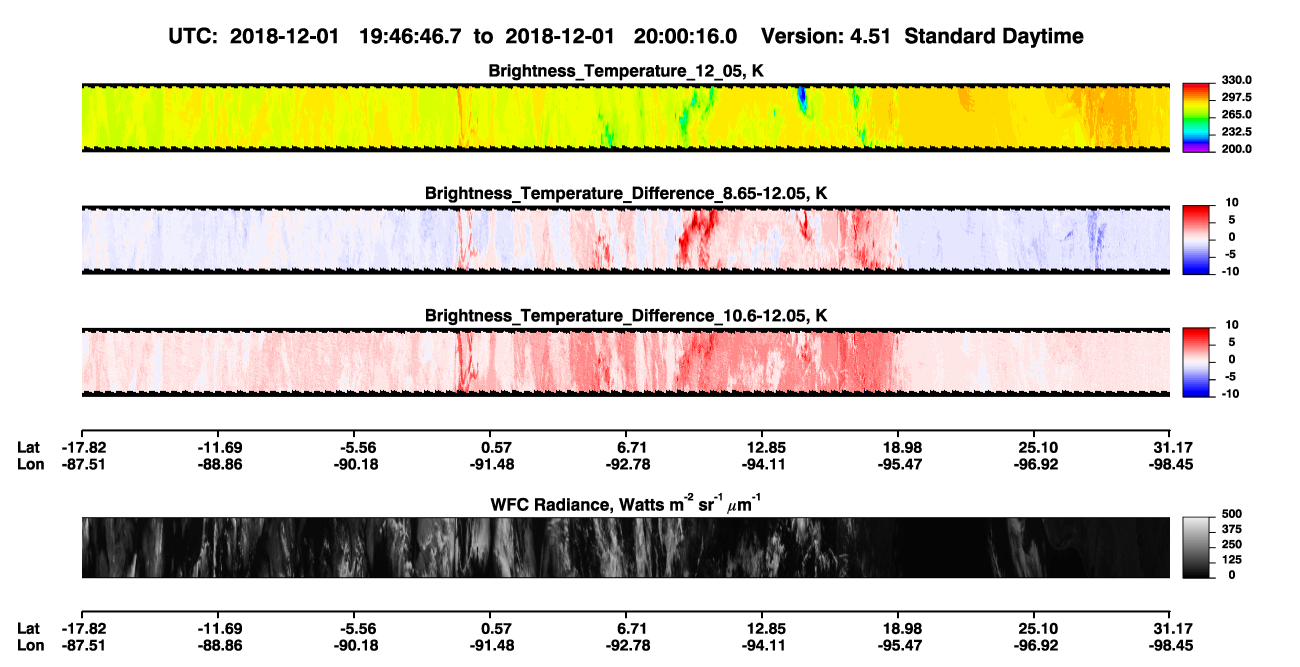Click the red-blue colorbar beside the 8.65-12.05 panel

(1195, 240)
